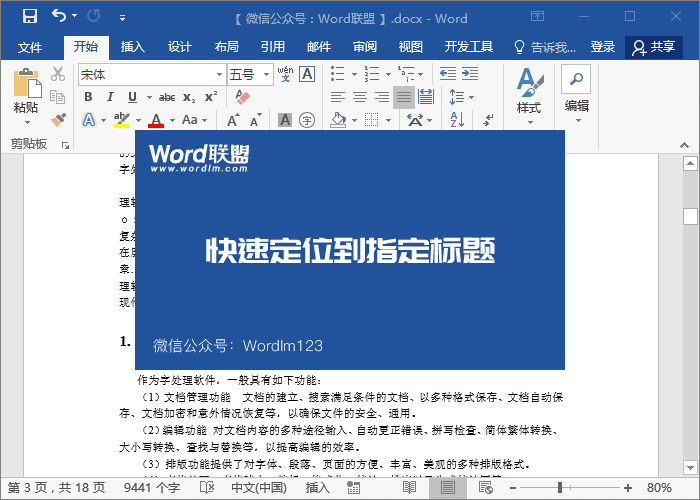Click the phonetic guide wén icon
Image resolution: width=700 pixels, height=500 pixels.
(285, 74)
